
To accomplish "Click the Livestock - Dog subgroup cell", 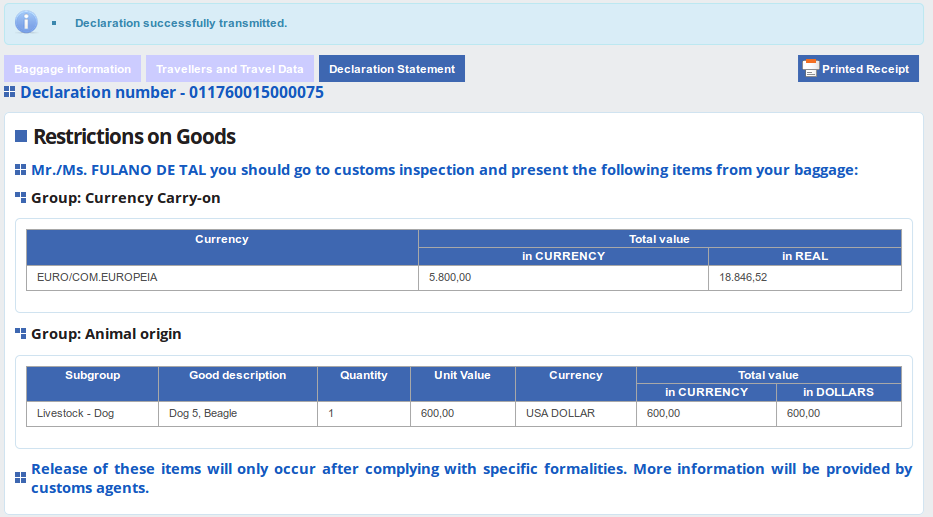I will tap(75, 413).
